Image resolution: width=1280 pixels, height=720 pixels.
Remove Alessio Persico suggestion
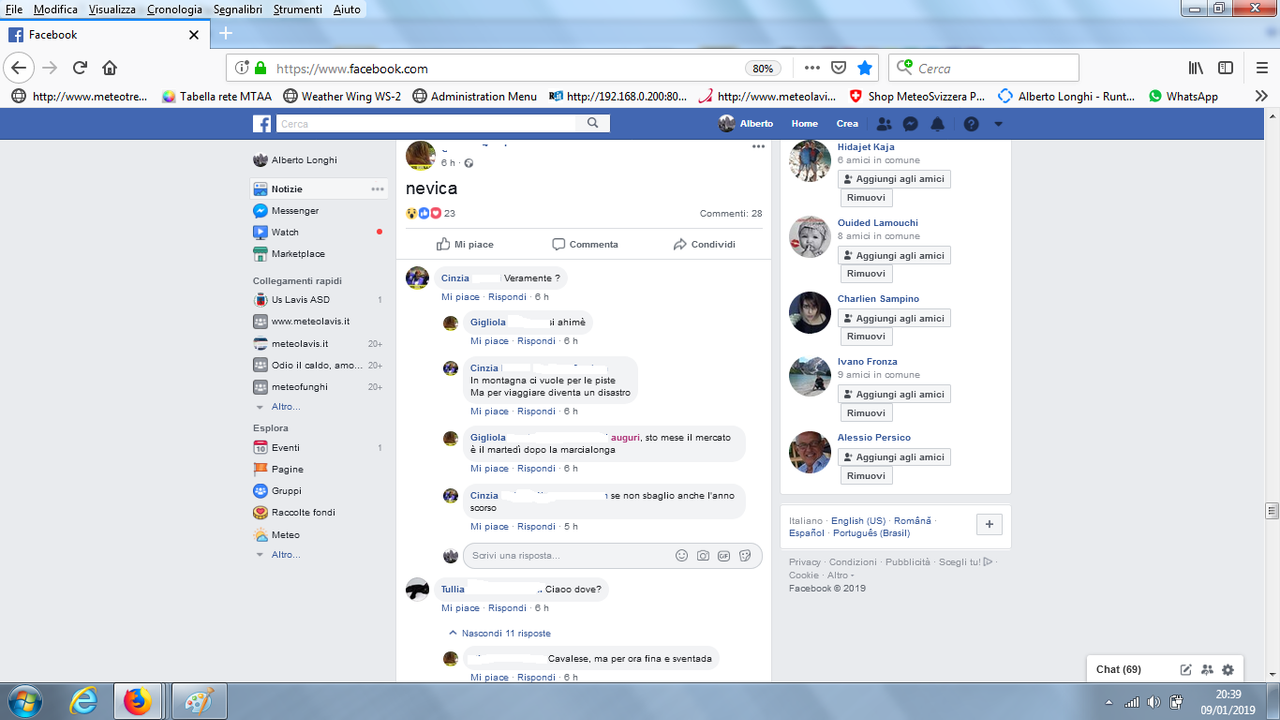pyautogui.click(x=866, y=476)
